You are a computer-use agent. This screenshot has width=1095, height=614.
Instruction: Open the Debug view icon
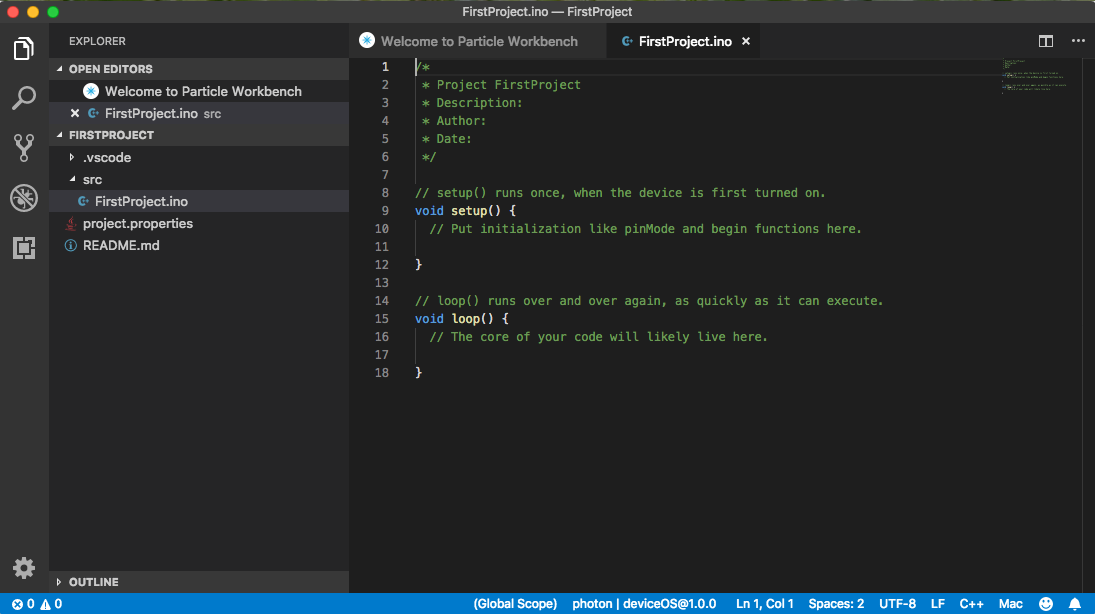tap(24, 198)
